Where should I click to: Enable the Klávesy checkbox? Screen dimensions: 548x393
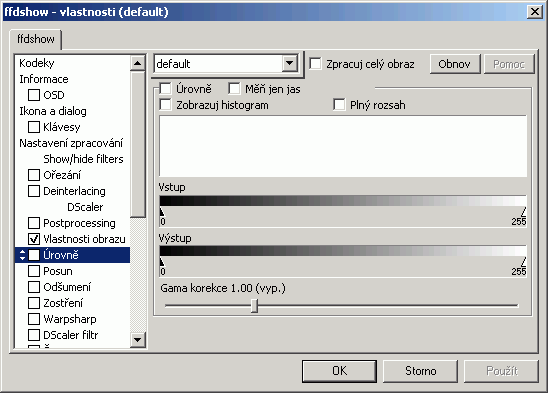tap(34, 127)
